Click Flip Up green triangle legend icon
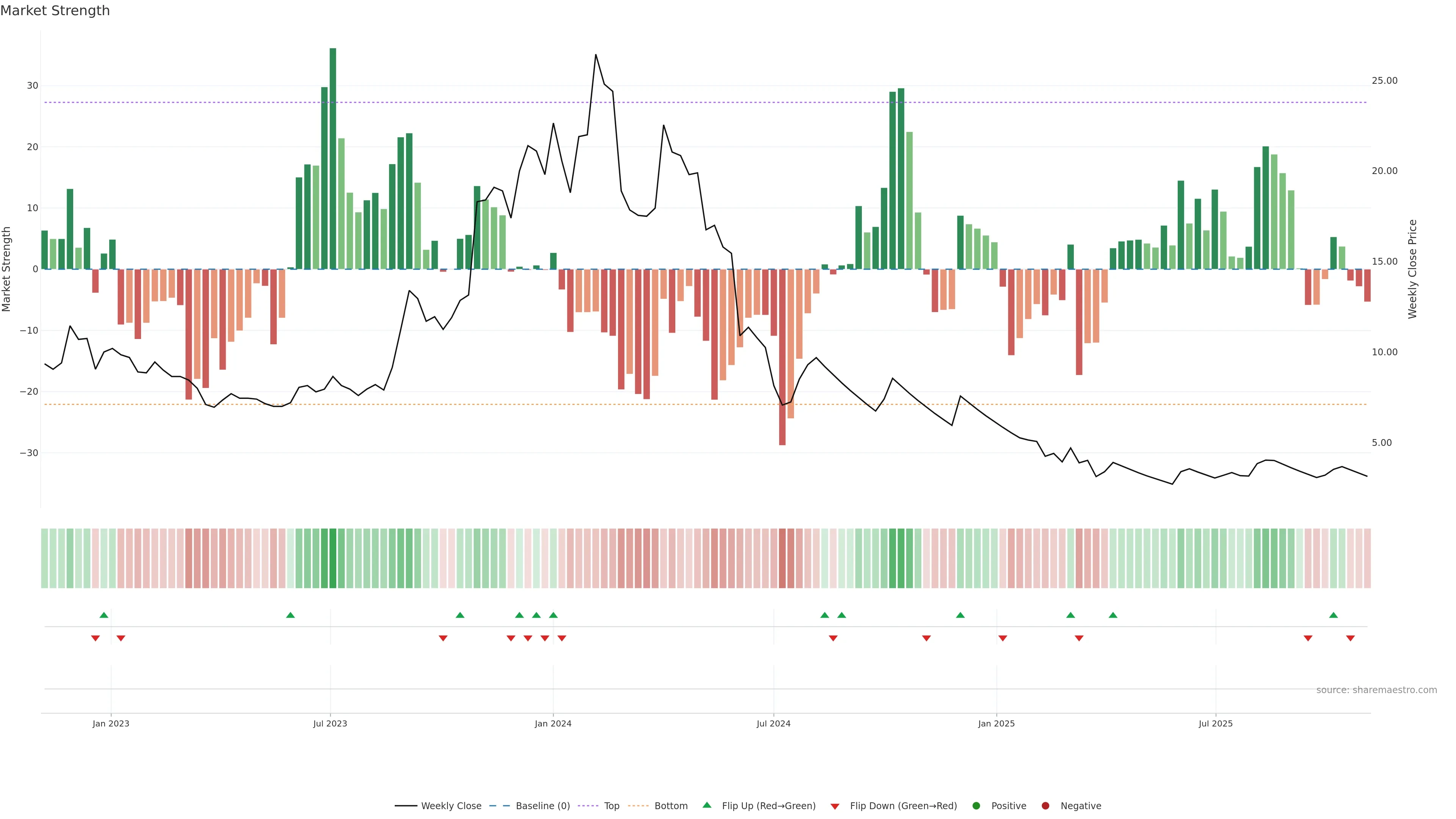This screenshot has height=819, width=1456. [706, 805]
